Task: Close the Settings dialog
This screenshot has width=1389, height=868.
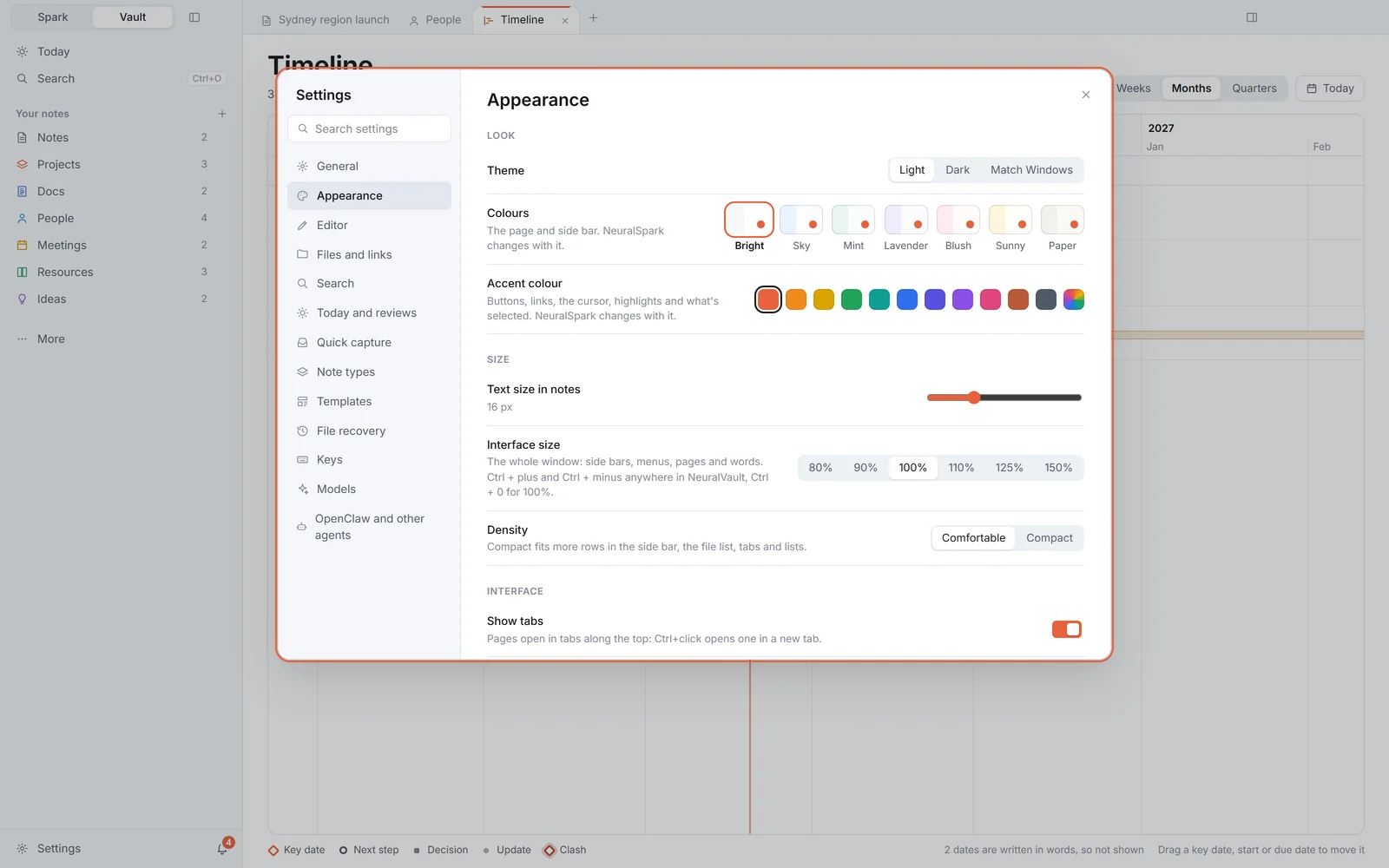Action: 1086,95
